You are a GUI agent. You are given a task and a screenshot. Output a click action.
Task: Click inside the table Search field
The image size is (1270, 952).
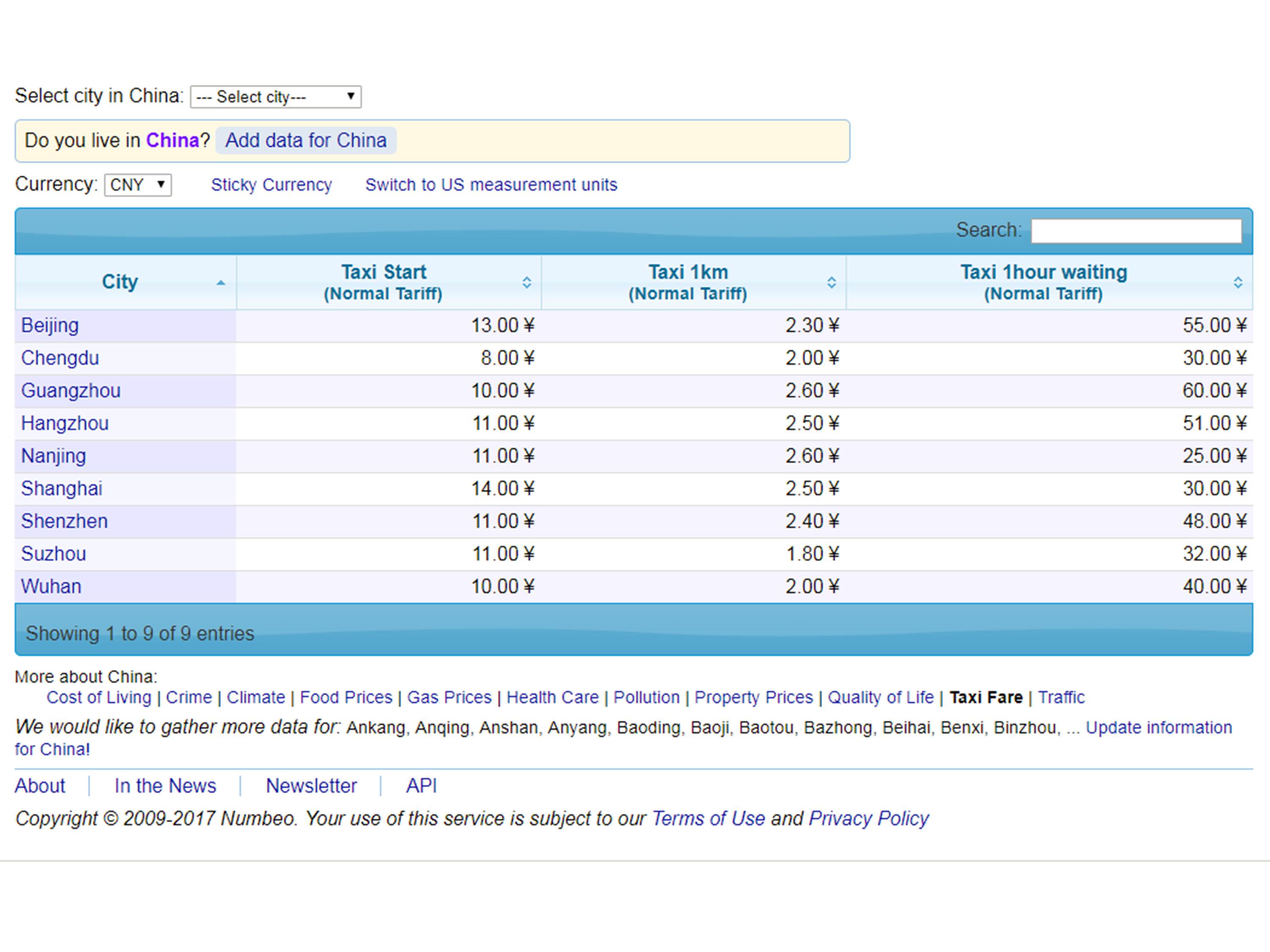tap(1136, 231)
